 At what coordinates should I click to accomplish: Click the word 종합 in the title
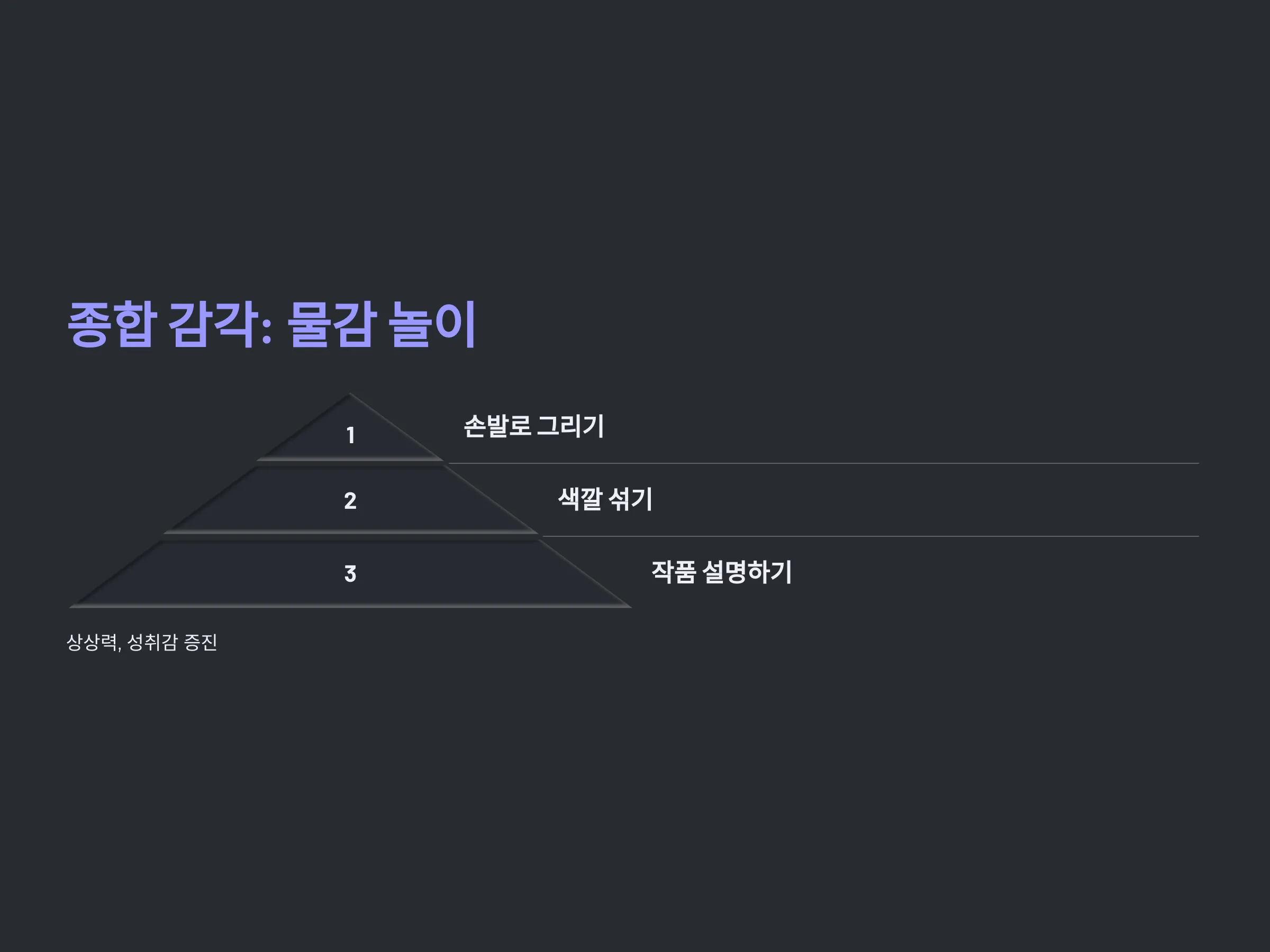point(112,324)
